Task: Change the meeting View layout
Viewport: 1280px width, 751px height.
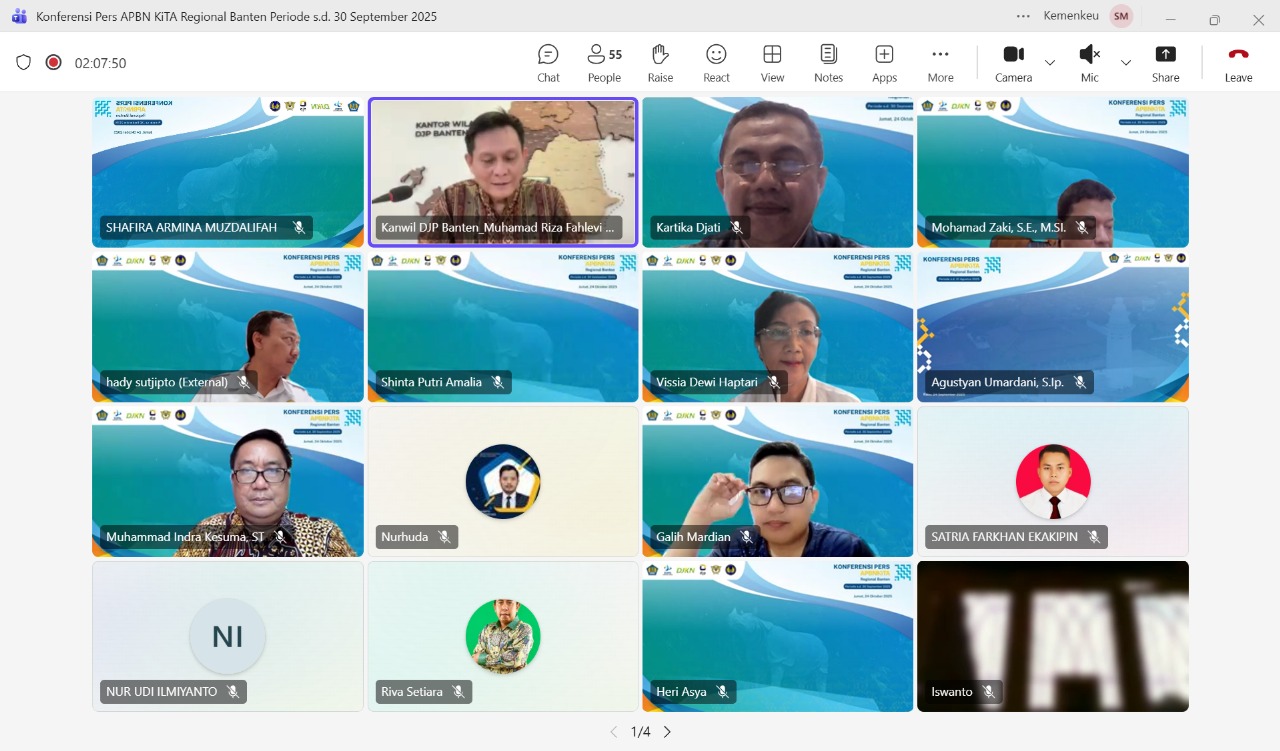Action: point(772,63)
